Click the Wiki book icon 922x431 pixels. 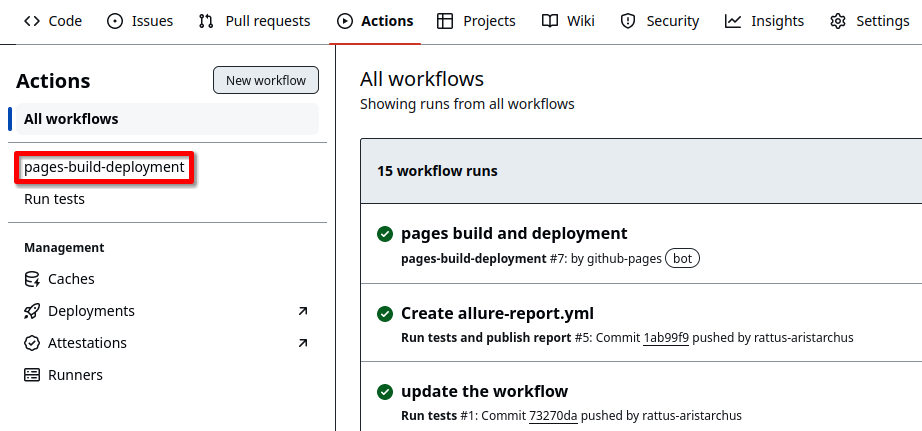tap(549, 21)
